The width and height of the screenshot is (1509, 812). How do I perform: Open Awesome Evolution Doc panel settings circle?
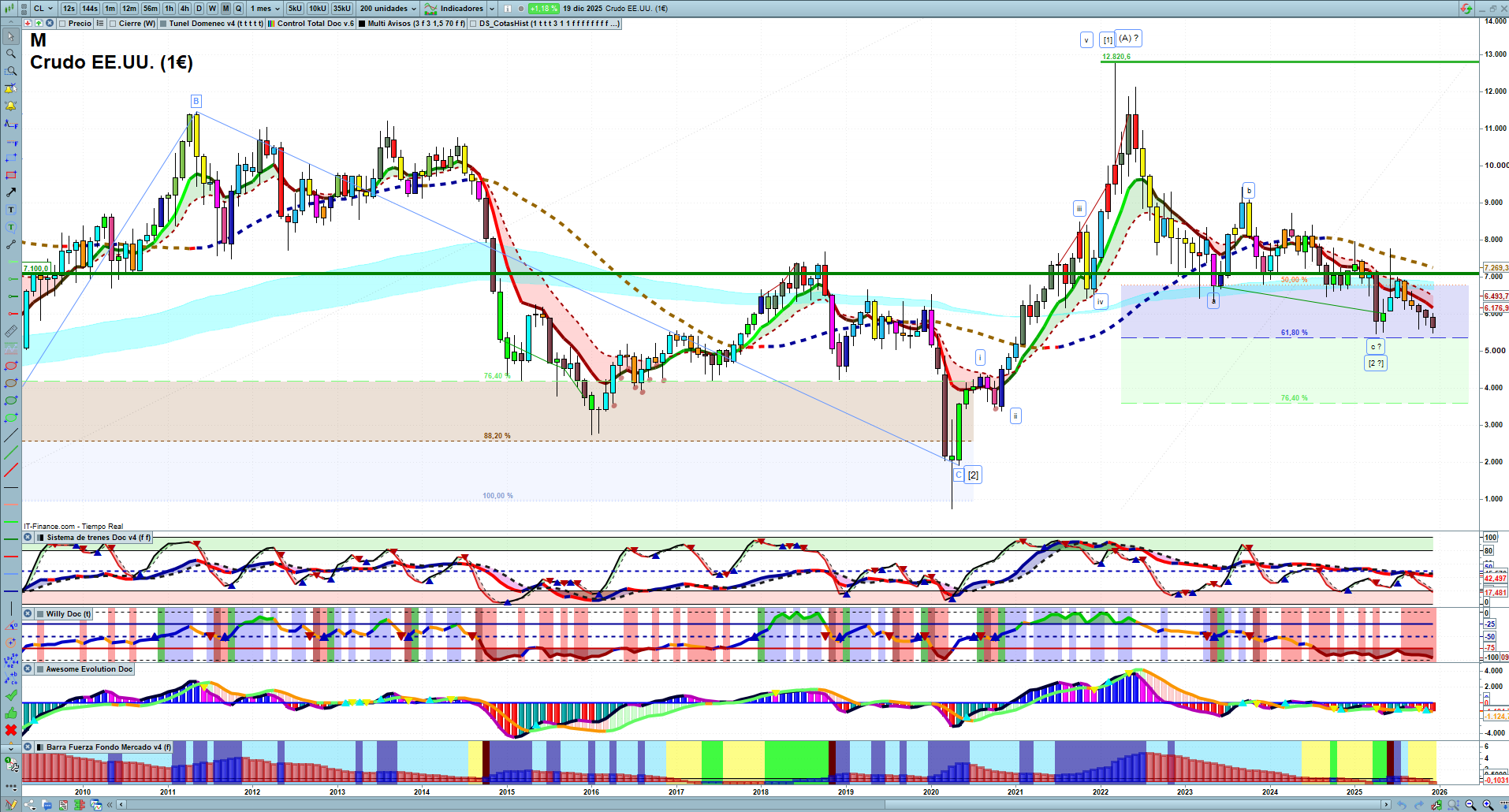(28, 669)
